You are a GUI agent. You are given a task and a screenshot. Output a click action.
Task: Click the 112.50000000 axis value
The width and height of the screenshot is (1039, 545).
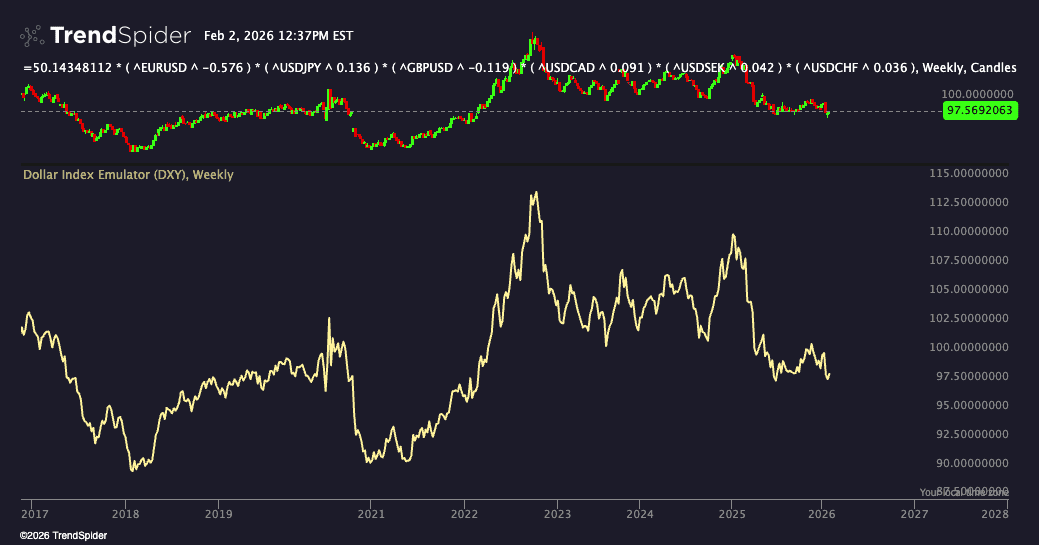coord(969,202)
